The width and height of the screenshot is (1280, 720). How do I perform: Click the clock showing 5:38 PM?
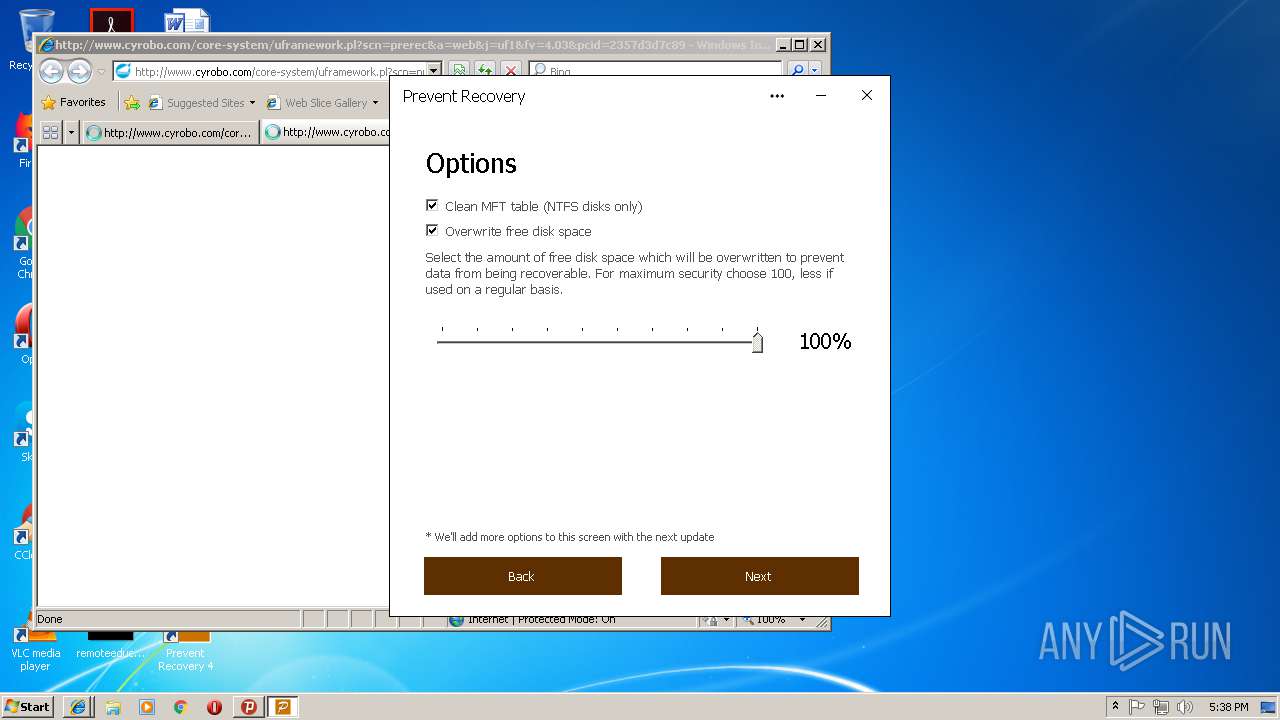[1228, 706]
